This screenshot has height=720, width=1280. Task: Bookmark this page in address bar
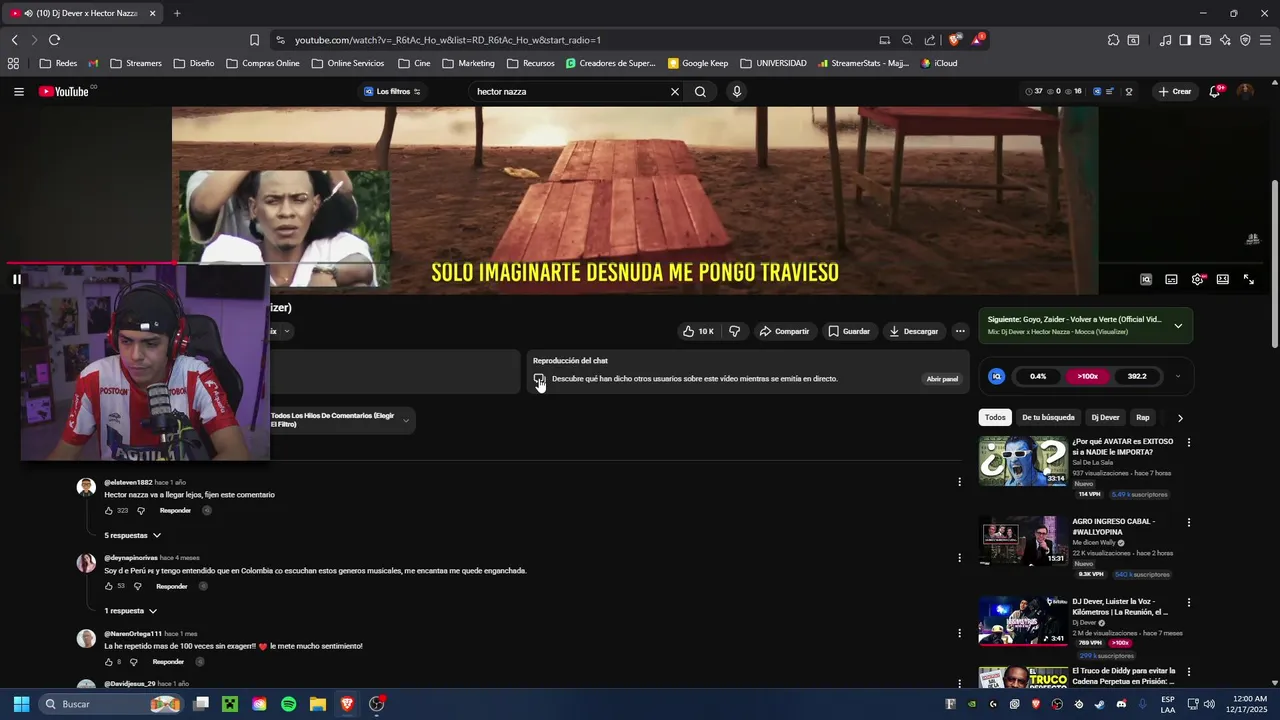point(254,40)
